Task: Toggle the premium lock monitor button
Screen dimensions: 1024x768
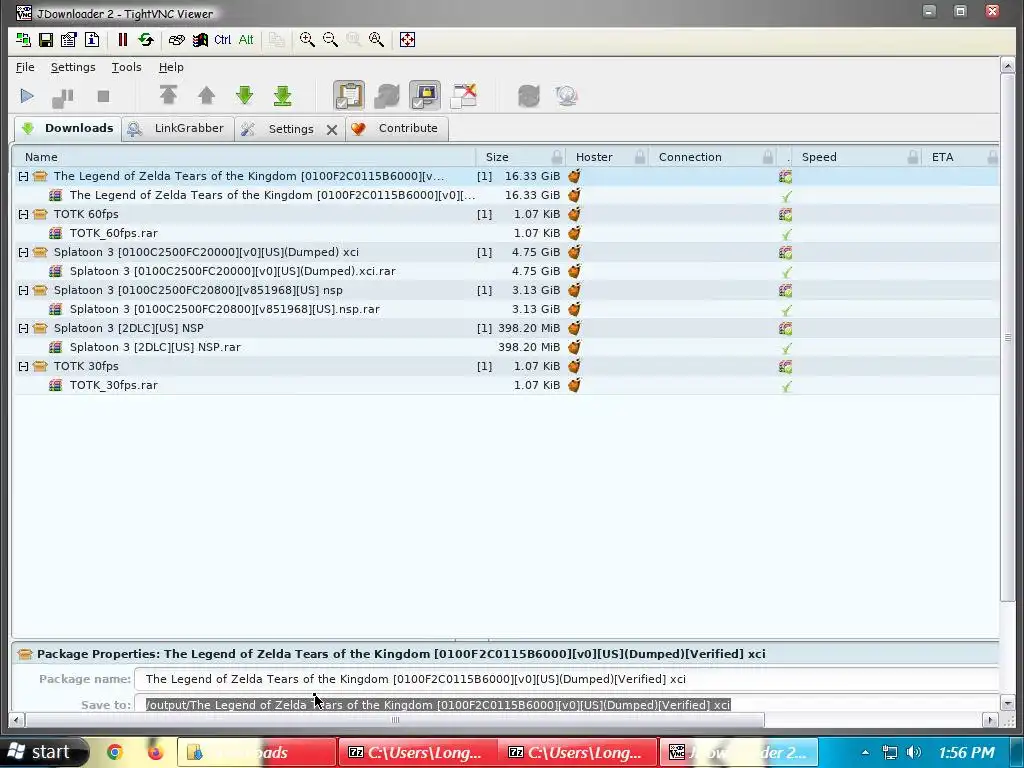Action: pyautogui.click(x=425, y=95)
